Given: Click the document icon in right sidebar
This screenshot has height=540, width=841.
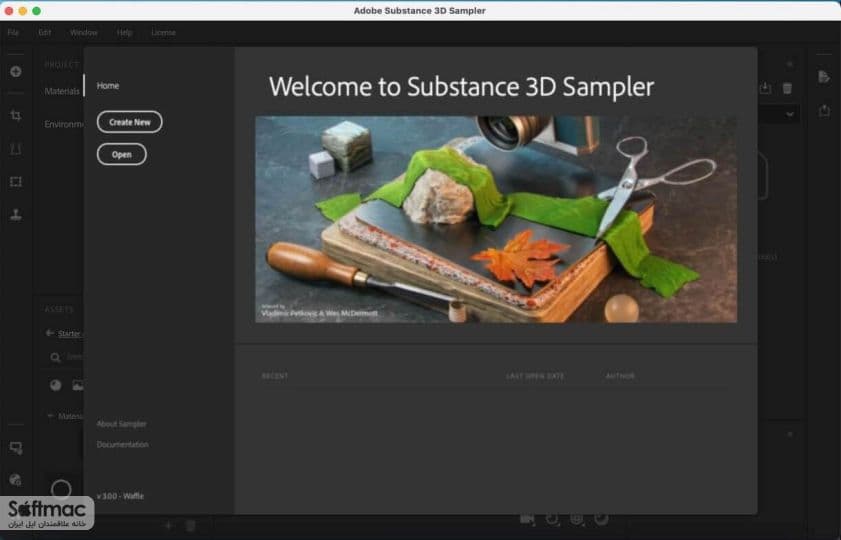Looking at the screenshot, I should 824,77.
